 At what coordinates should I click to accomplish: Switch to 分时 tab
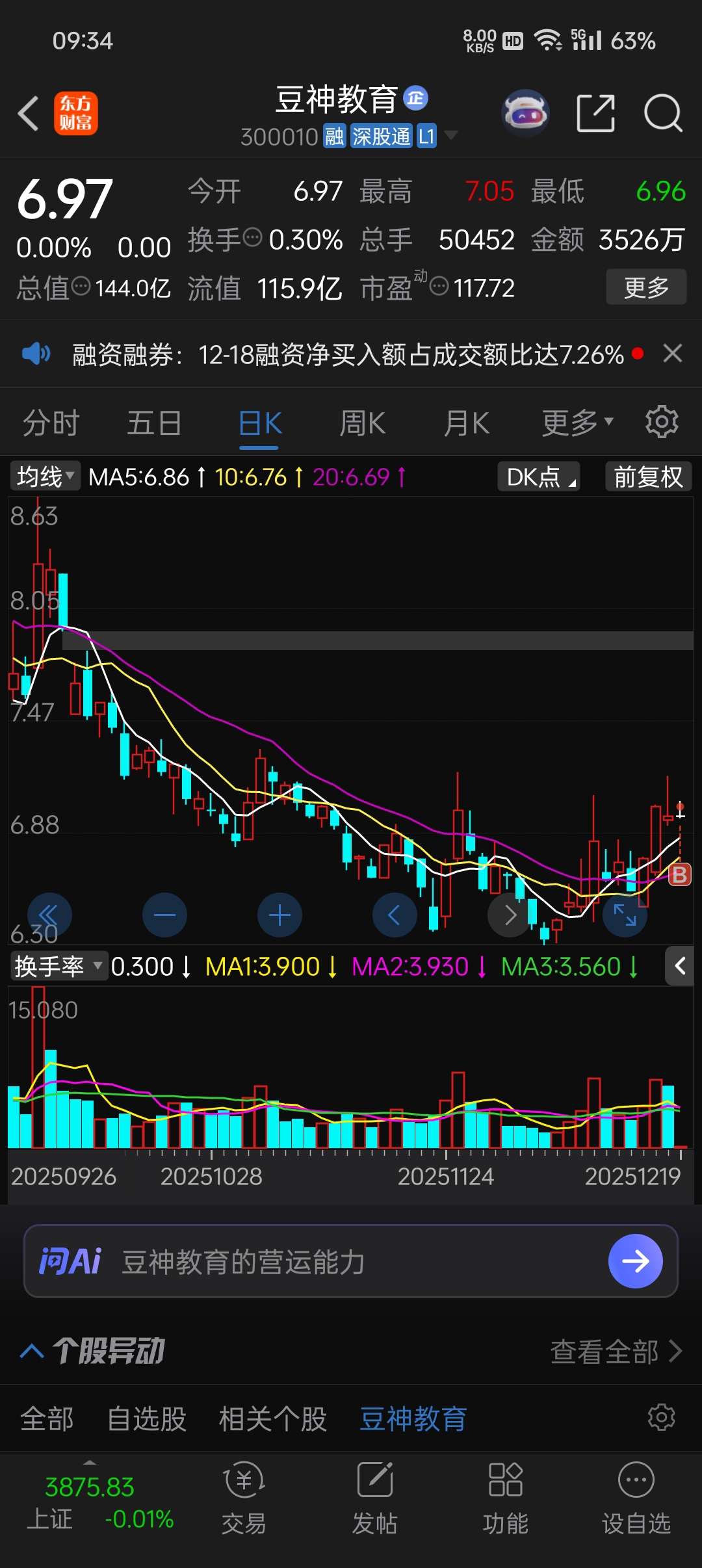pyautogui.click(x=51, y=423)
